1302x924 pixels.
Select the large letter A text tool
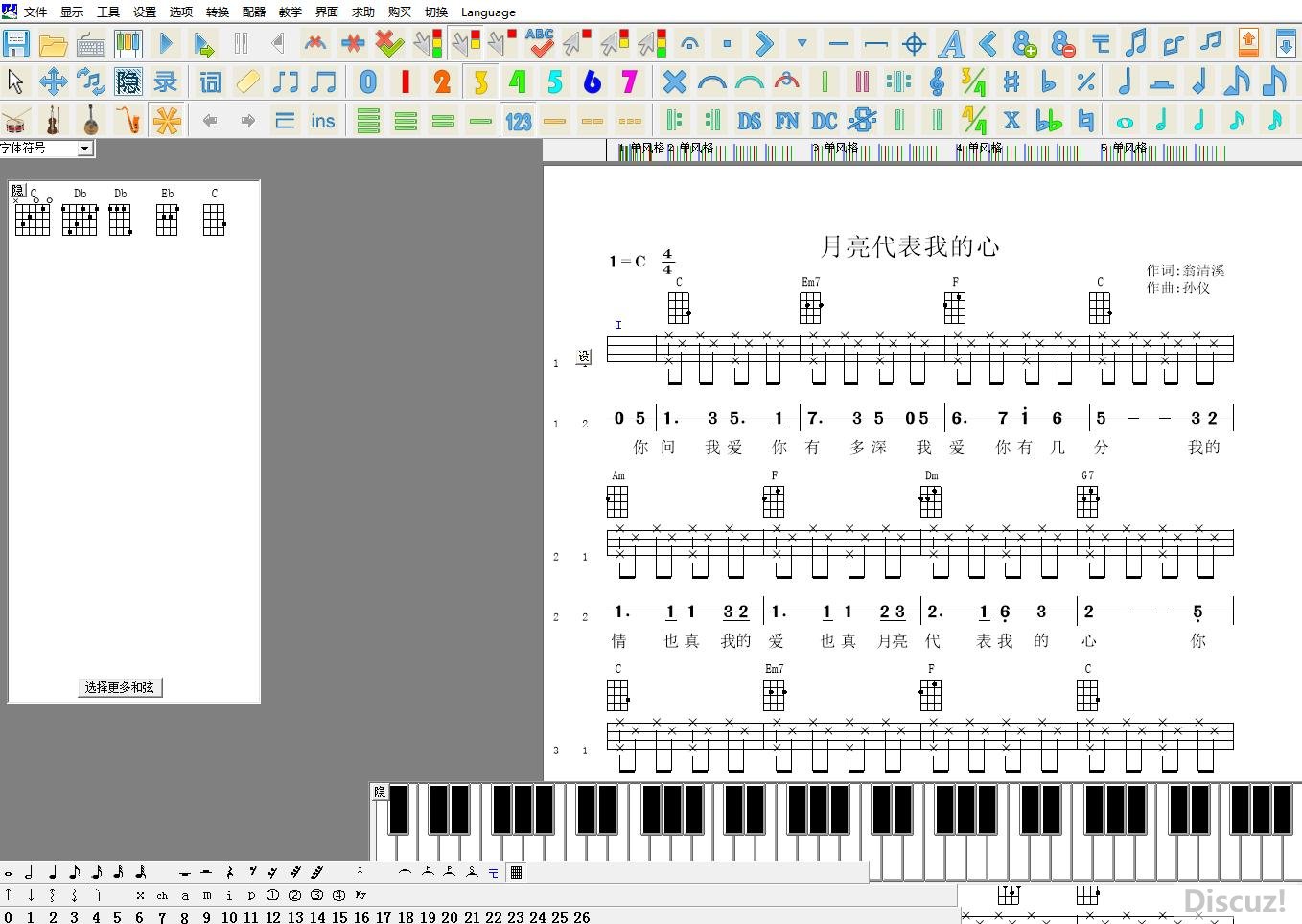[x=951, y=43]
